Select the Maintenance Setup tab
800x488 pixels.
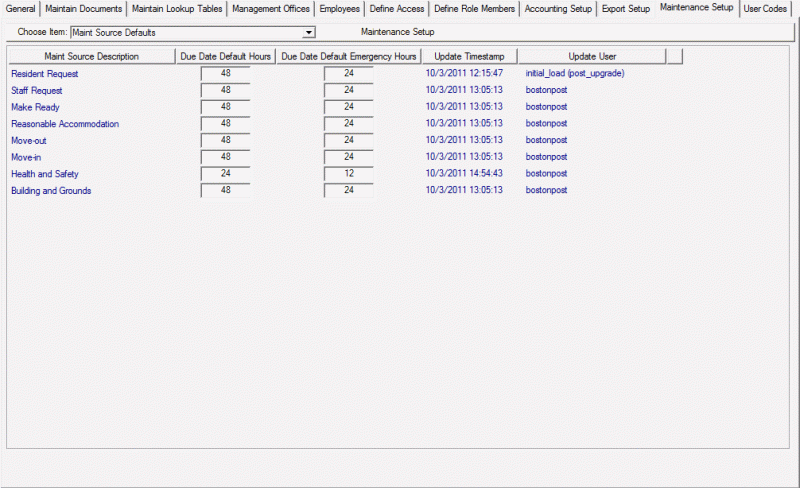pos(696,8)
